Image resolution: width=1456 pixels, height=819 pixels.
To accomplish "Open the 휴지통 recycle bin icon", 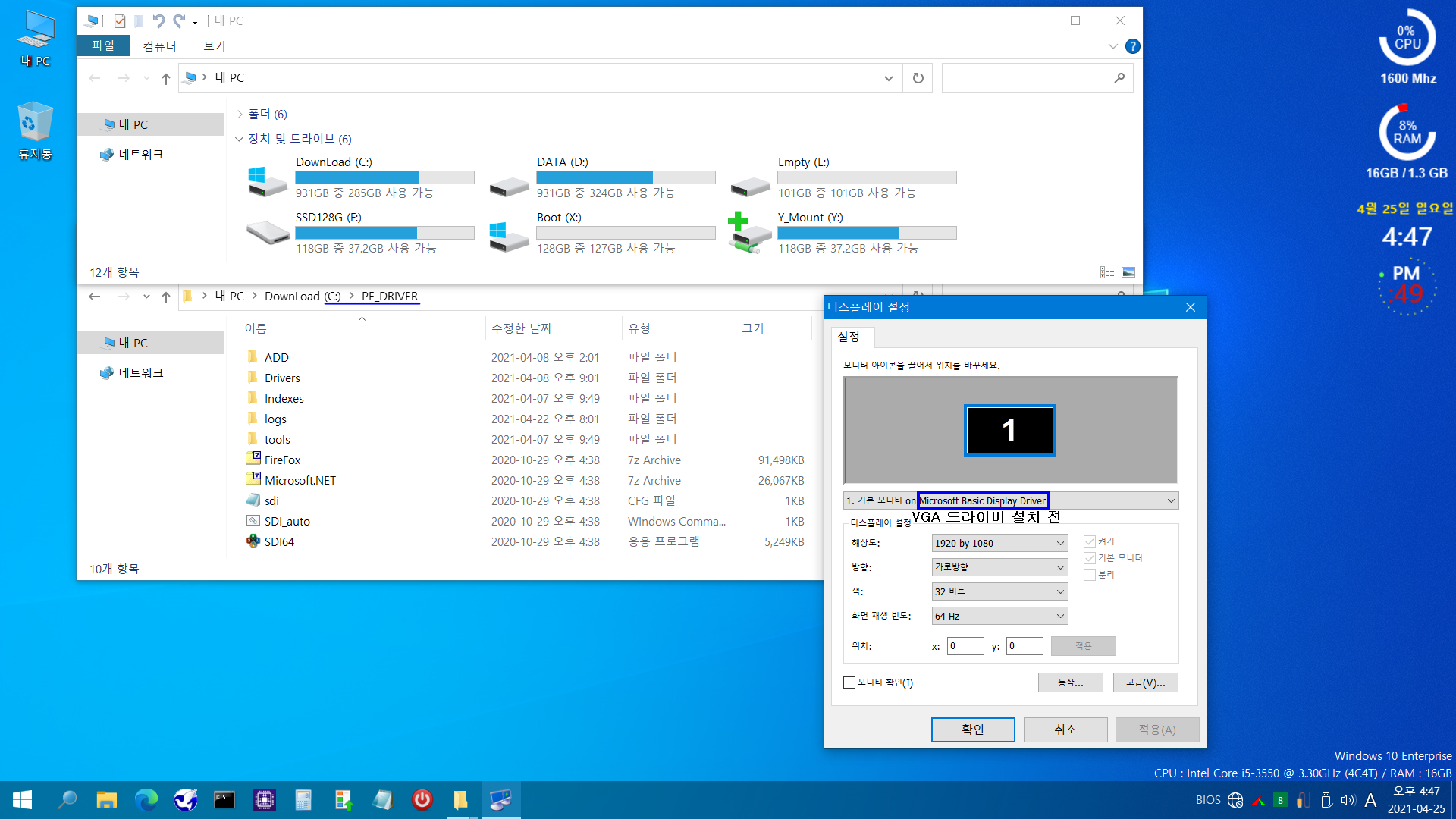I will coord(35,130).
